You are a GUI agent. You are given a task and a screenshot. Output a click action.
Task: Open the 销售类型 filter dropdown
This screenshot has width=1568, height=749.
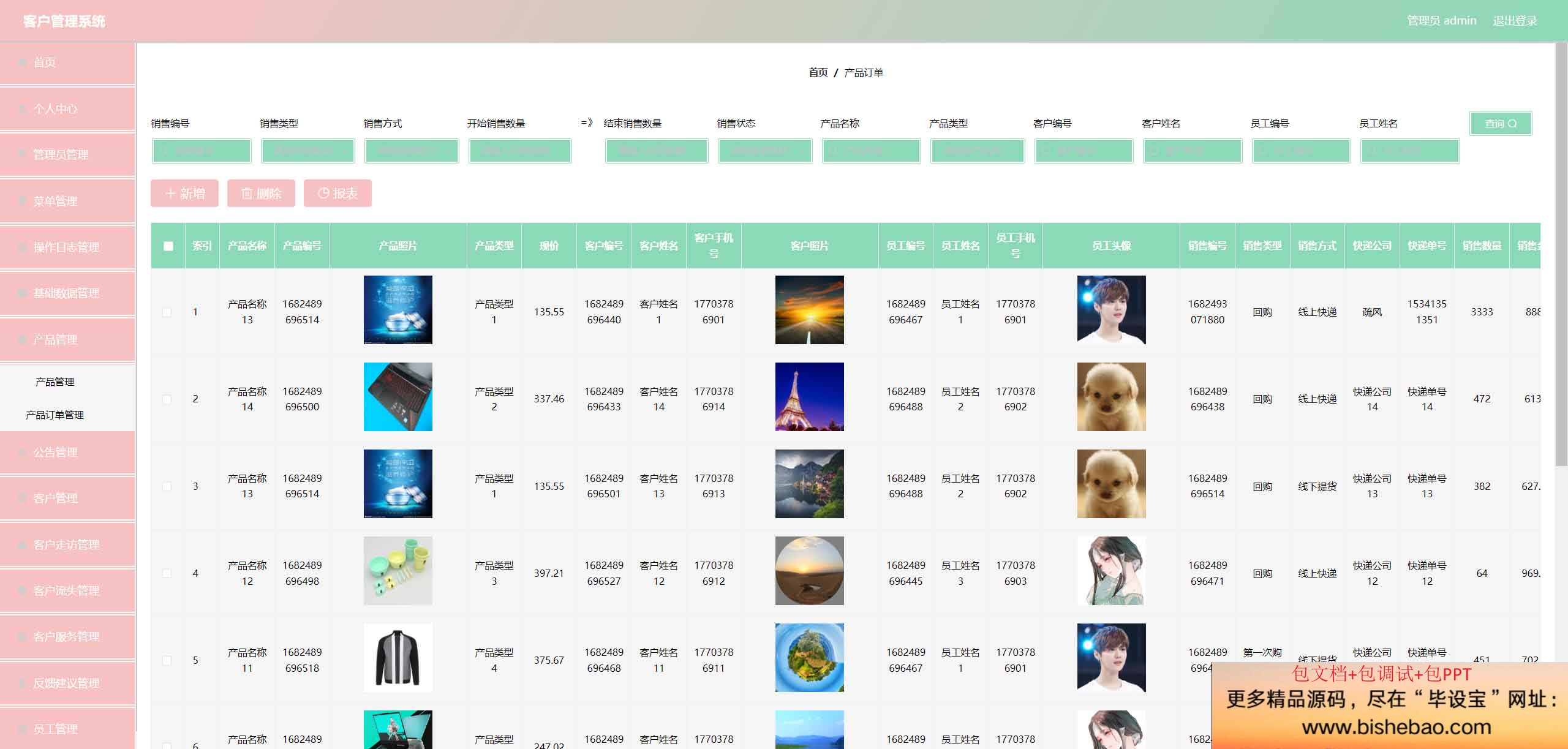(x=308, y=151)
